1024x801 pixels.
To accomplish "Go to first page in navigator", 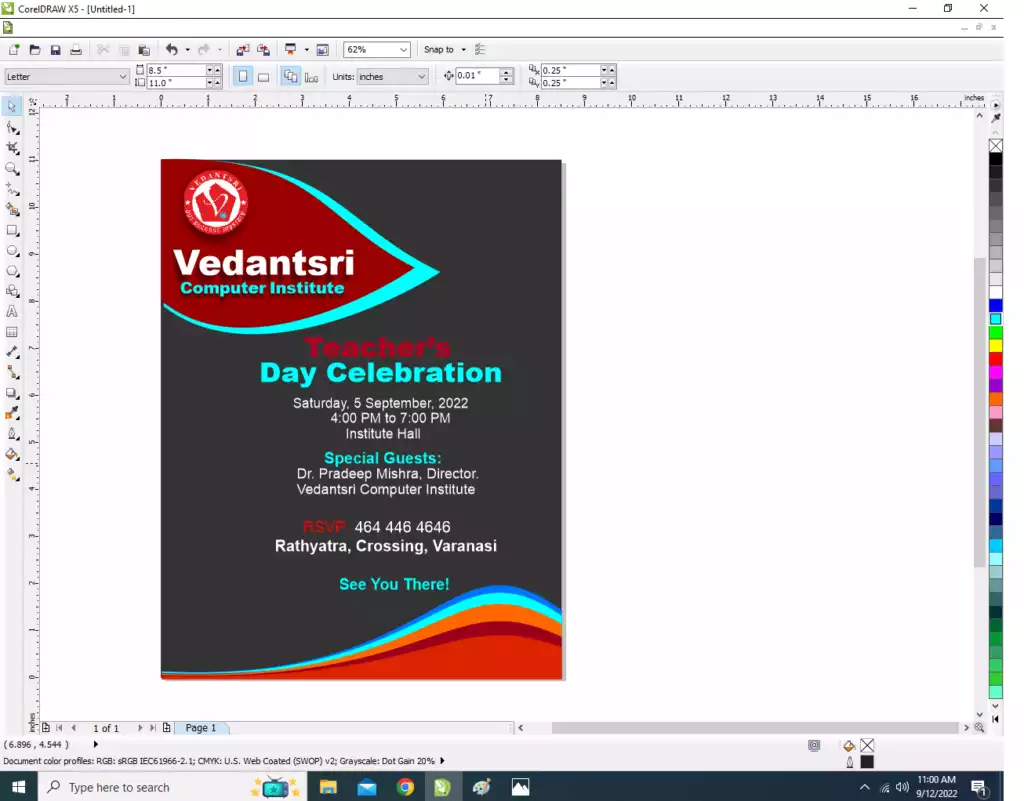I will [59, 727].
